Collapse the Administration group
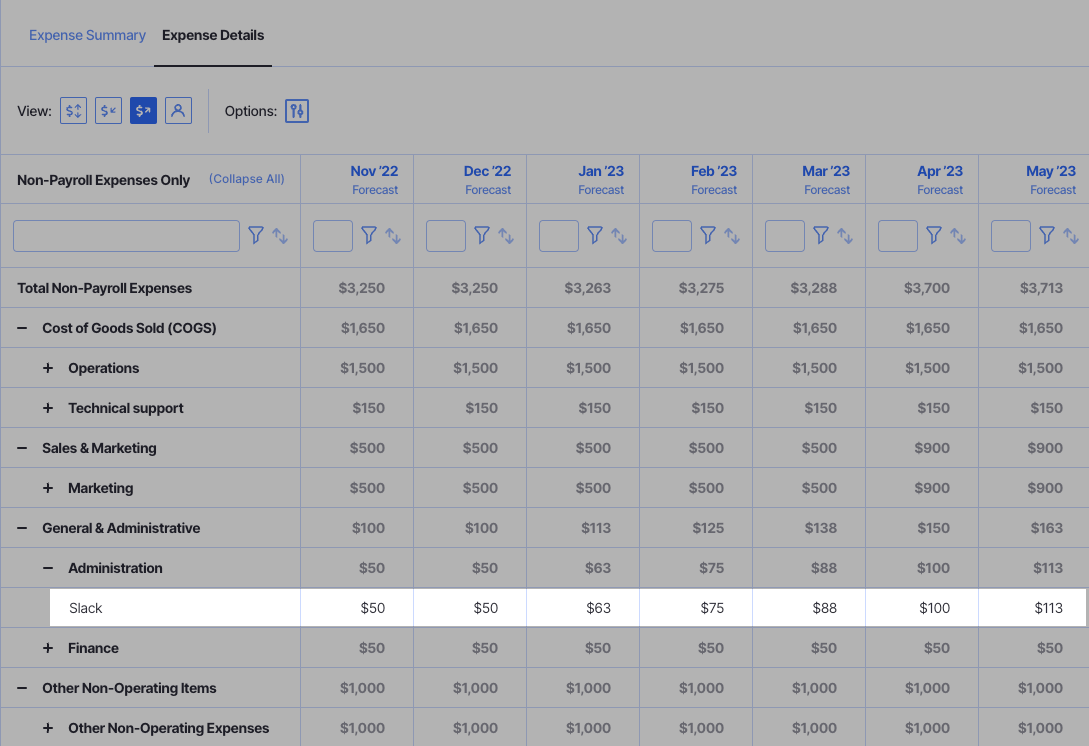The width and height of the screenshot is (1089, 746). tap(48, 567)
